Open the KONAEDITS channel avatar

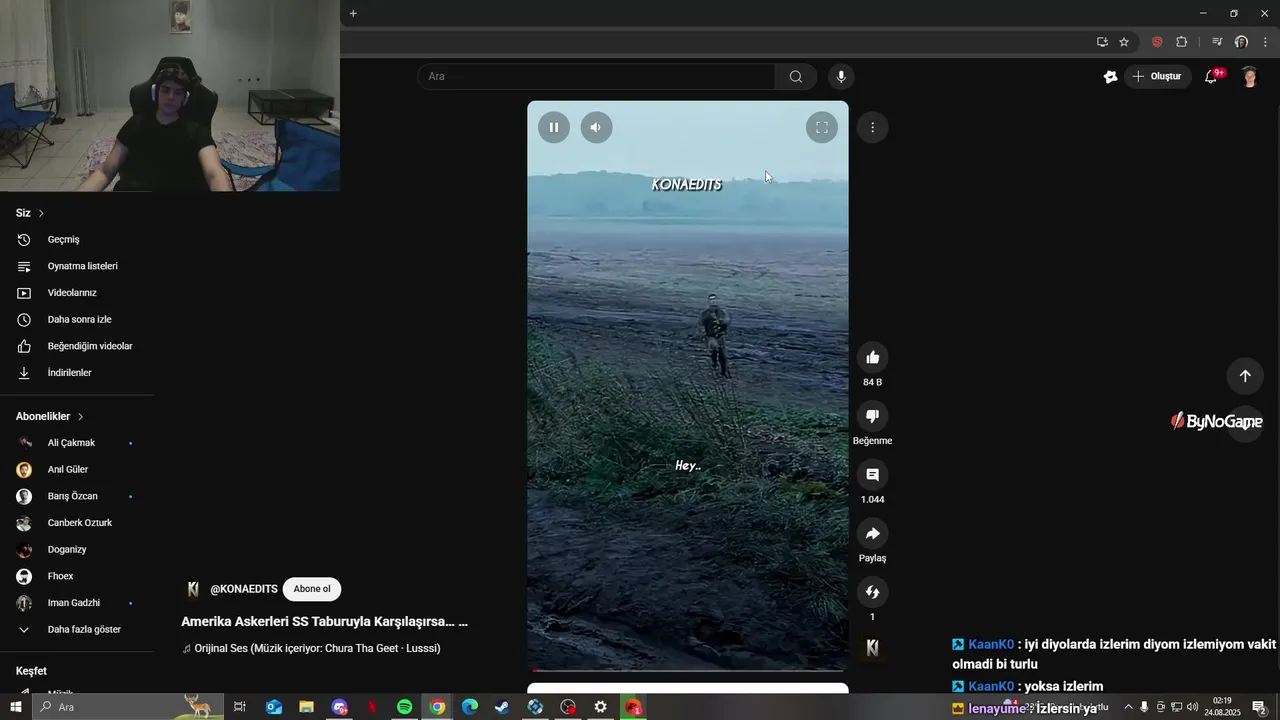point(193,589)
